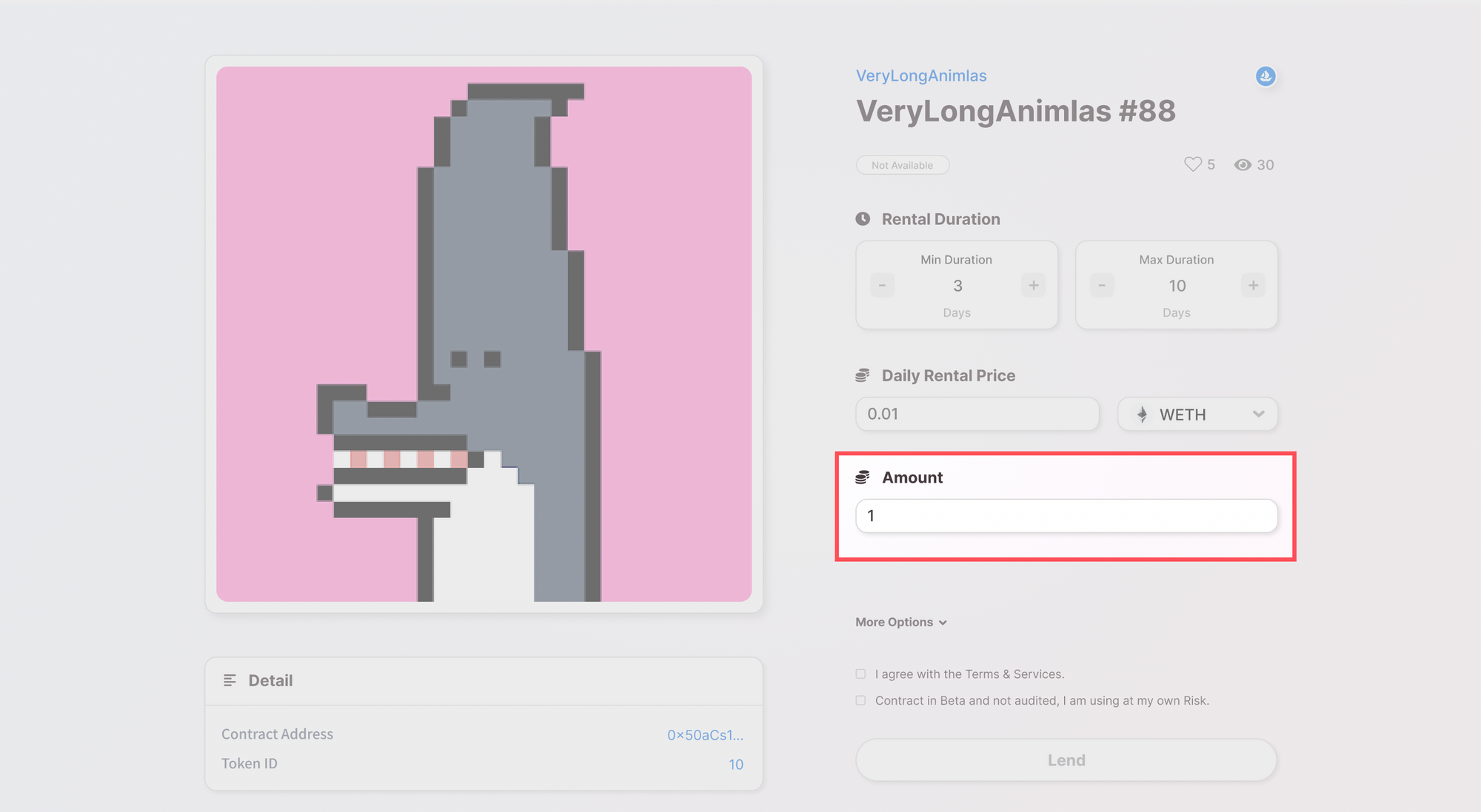Decrease Min Duration with minus
The height and width of the screenshot is (812, 1481).
(882, 286)
